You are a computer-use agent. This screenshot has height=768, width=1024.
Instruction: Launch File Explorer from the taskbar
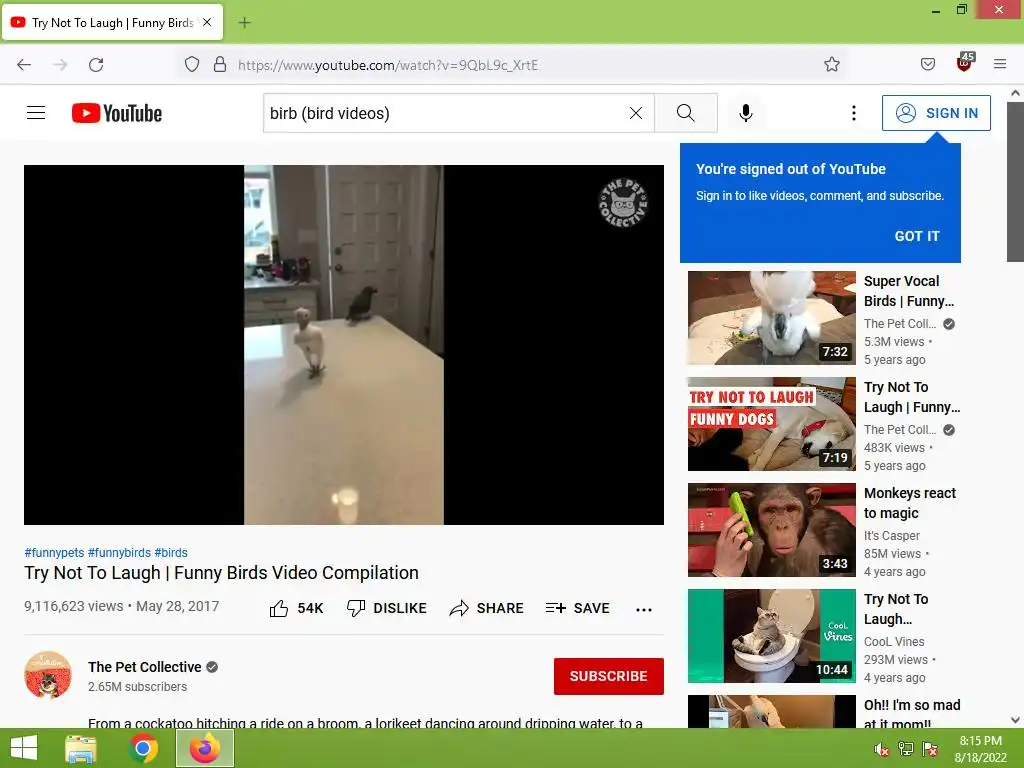(81, 748)
